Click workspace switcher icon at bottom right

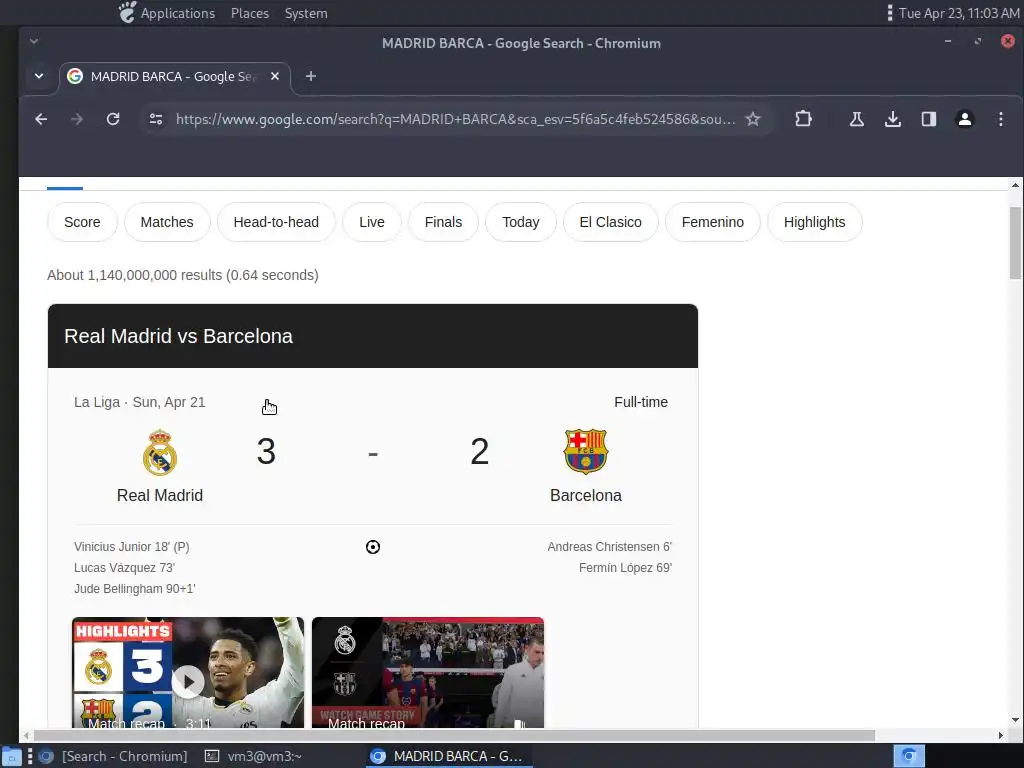pos(909,756)
